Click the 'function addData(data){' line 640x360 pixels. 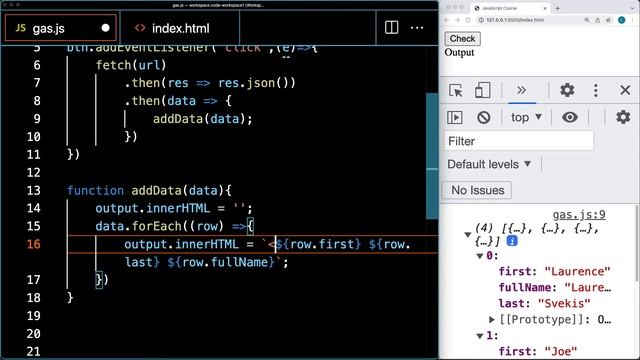click(x=149, y=191)
